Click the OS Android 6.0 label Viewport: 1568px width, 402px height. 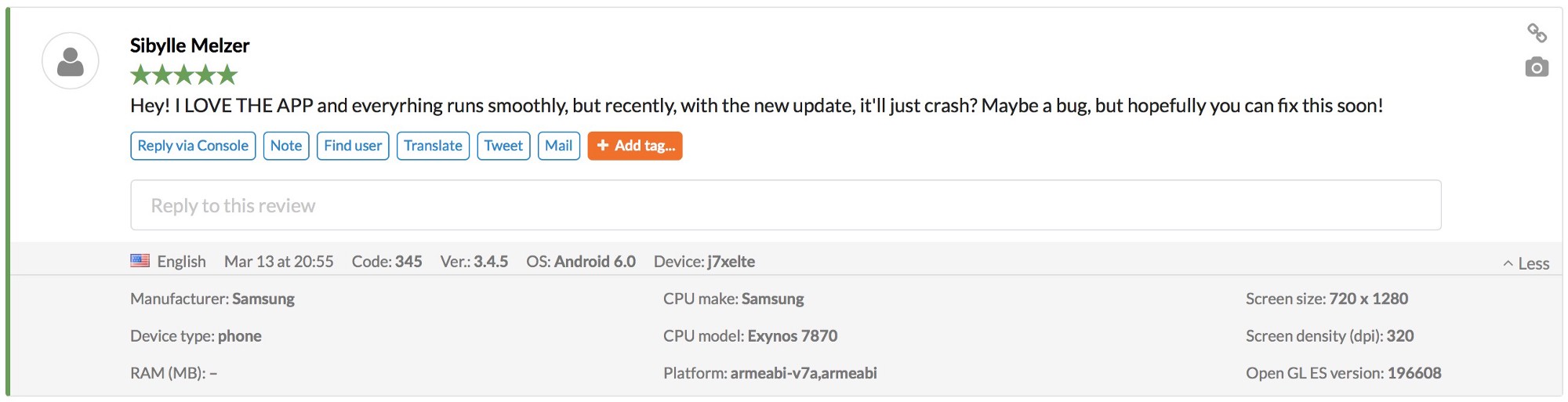coord(581,262)
